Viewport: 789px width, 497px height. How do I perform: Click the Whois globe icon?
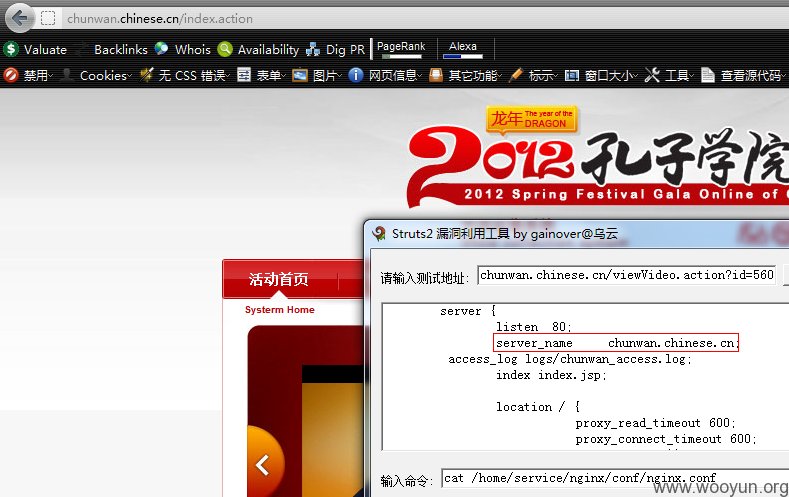[x=161, y=48]
